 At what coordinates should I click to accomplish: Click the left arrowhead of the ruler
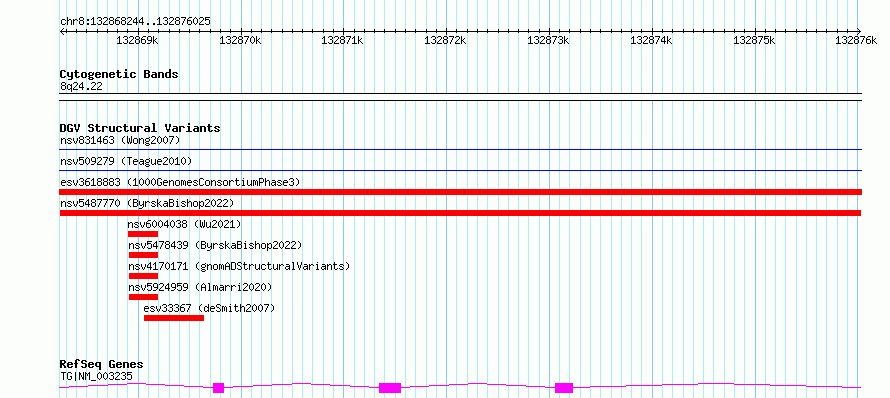tap(62, 31)
